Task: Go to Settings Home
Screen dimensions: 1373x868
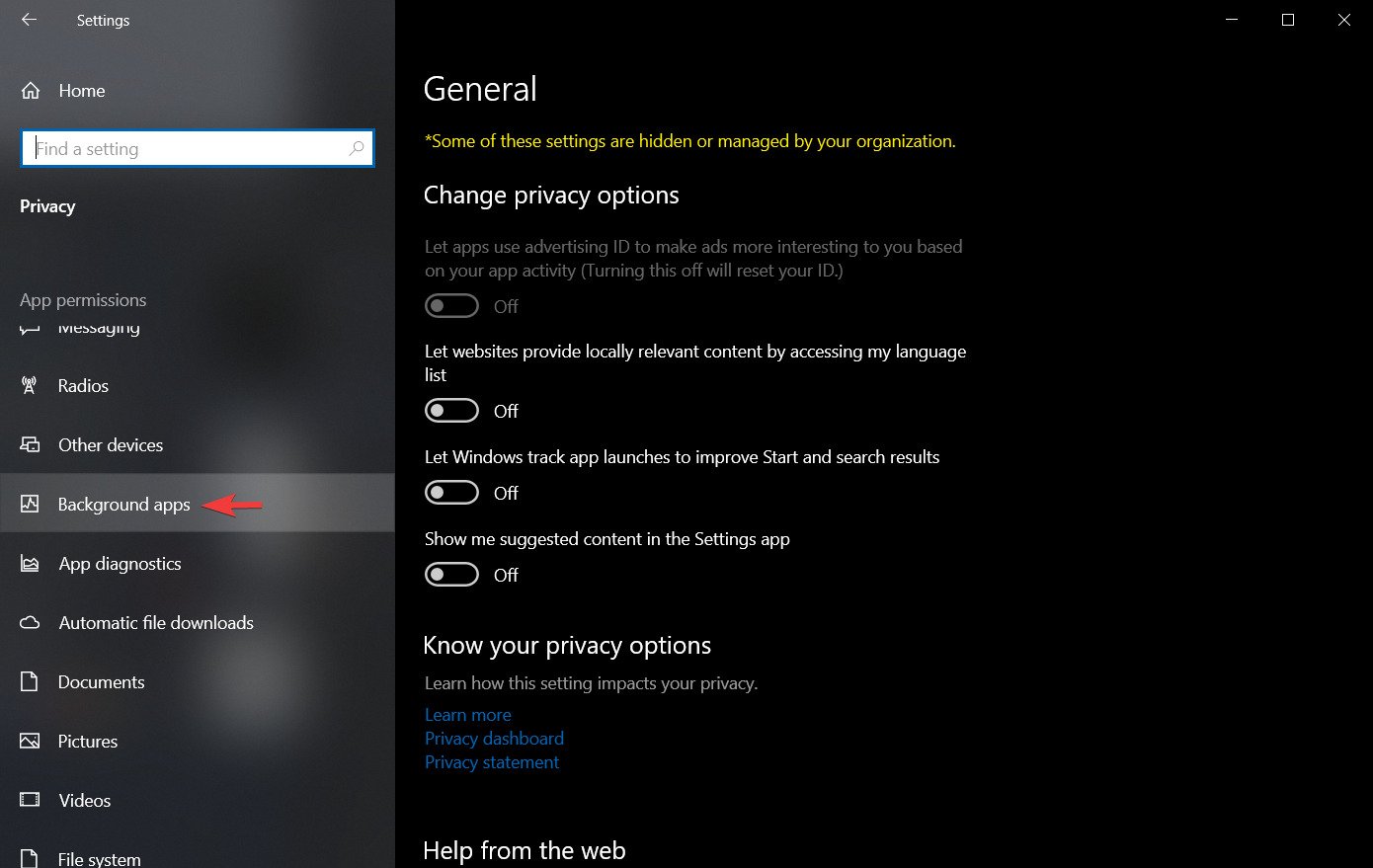Action: (x=198, y=91)
